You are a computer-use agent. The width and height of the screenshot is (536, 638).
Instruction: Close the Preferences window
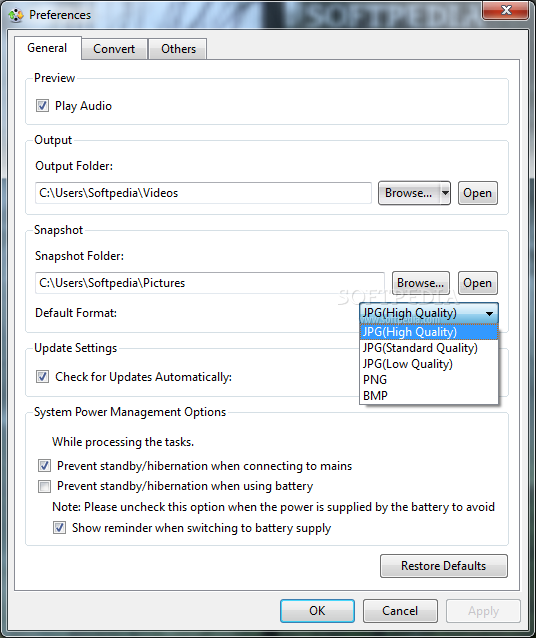pyautogui.click(x=506, y=10)
